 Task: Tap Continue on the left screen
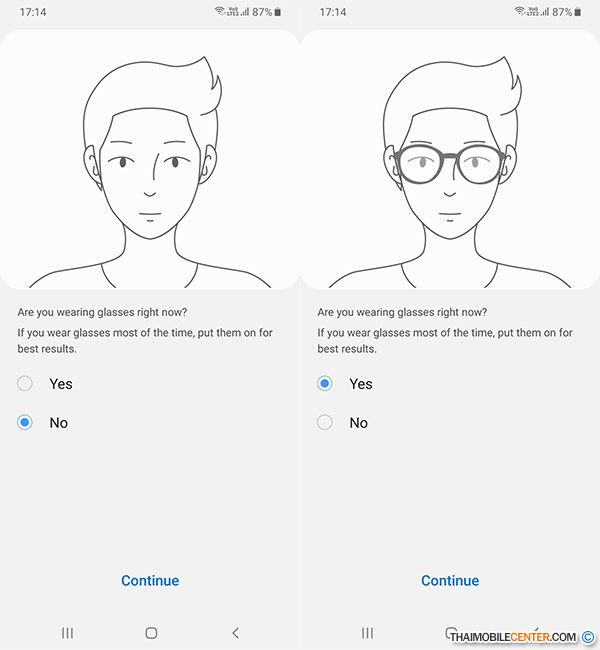pyautogui.click(x=150, y=580)
